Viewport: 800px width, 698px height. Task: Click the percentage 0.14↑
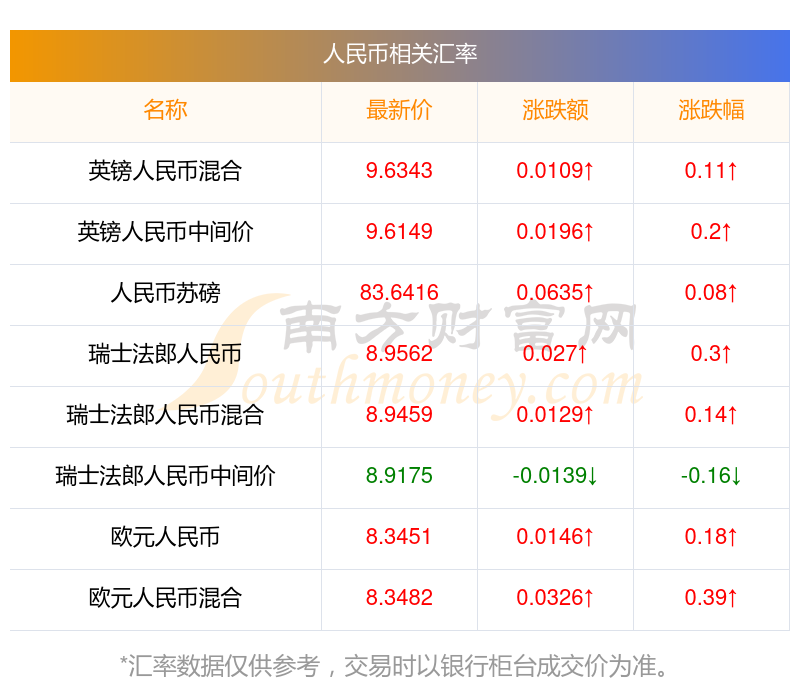711,415
